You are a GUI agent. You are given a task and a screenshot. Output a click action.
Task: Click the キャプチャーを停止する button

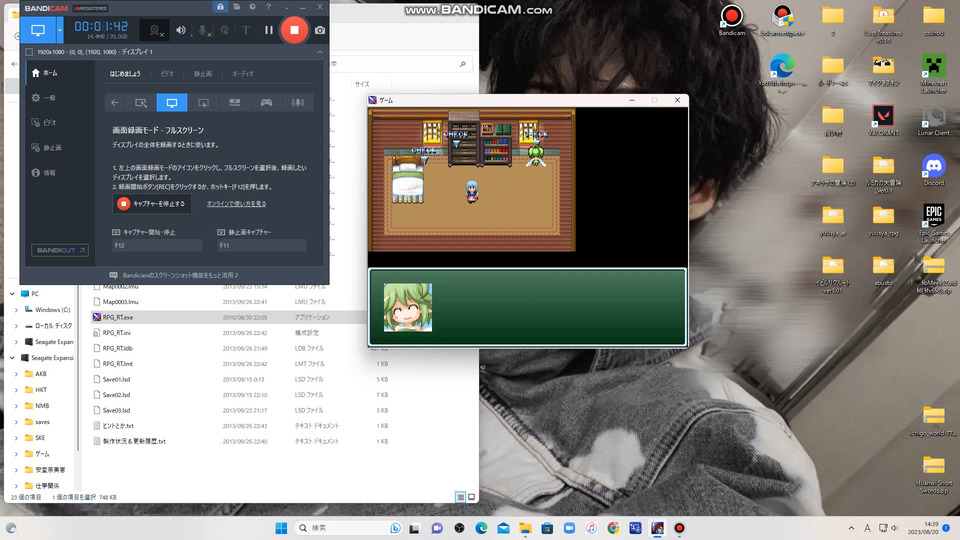(x=152, y=204)
